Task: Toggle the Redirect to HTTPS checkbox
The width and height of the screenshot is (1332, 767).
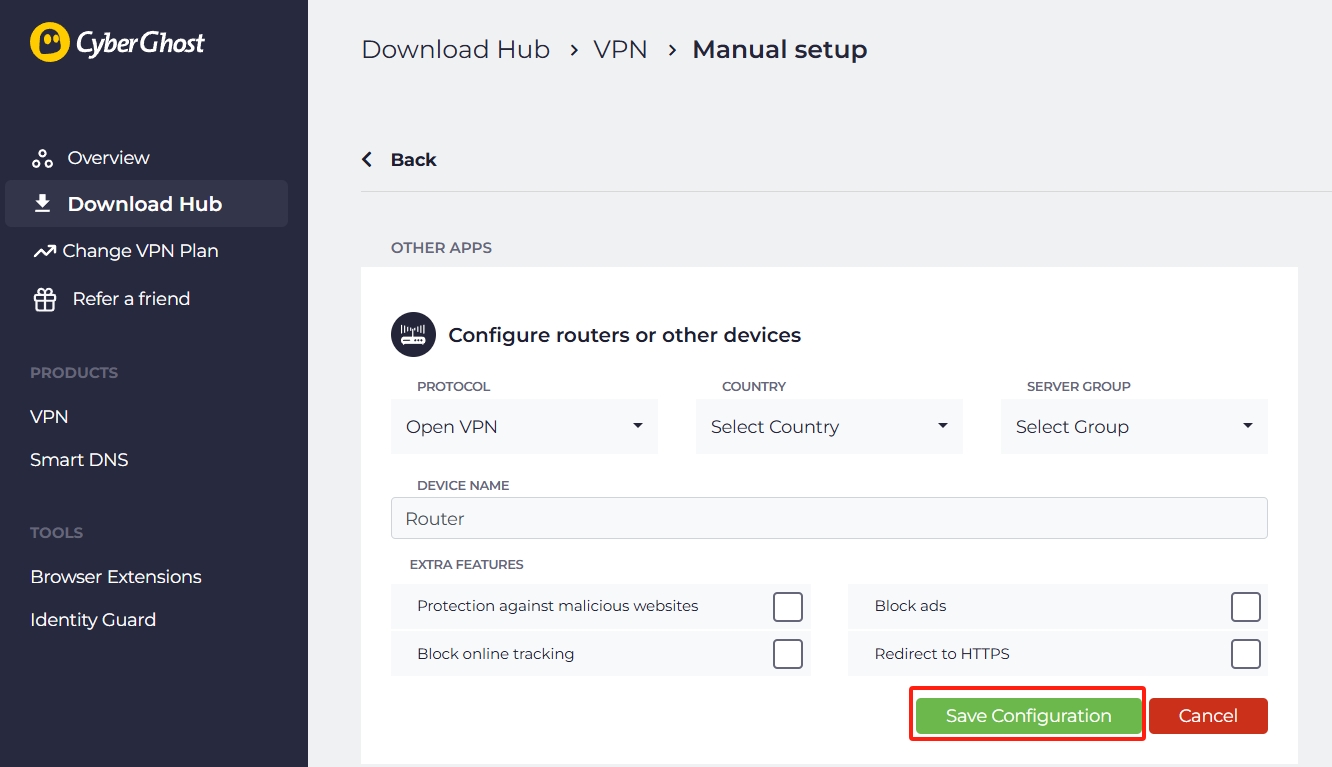Action: 1246,654
